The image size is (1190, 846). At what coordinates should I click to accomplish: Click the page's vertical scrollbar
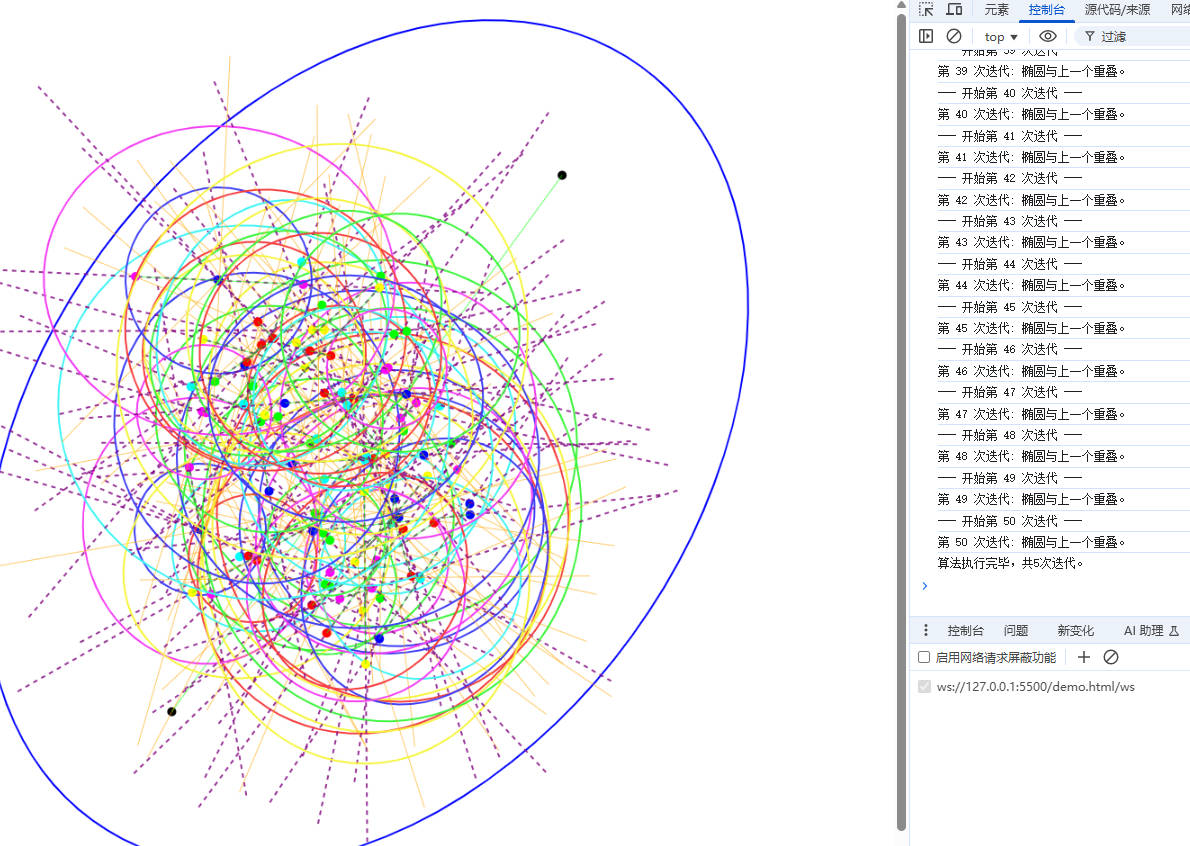tap(902, 421)
